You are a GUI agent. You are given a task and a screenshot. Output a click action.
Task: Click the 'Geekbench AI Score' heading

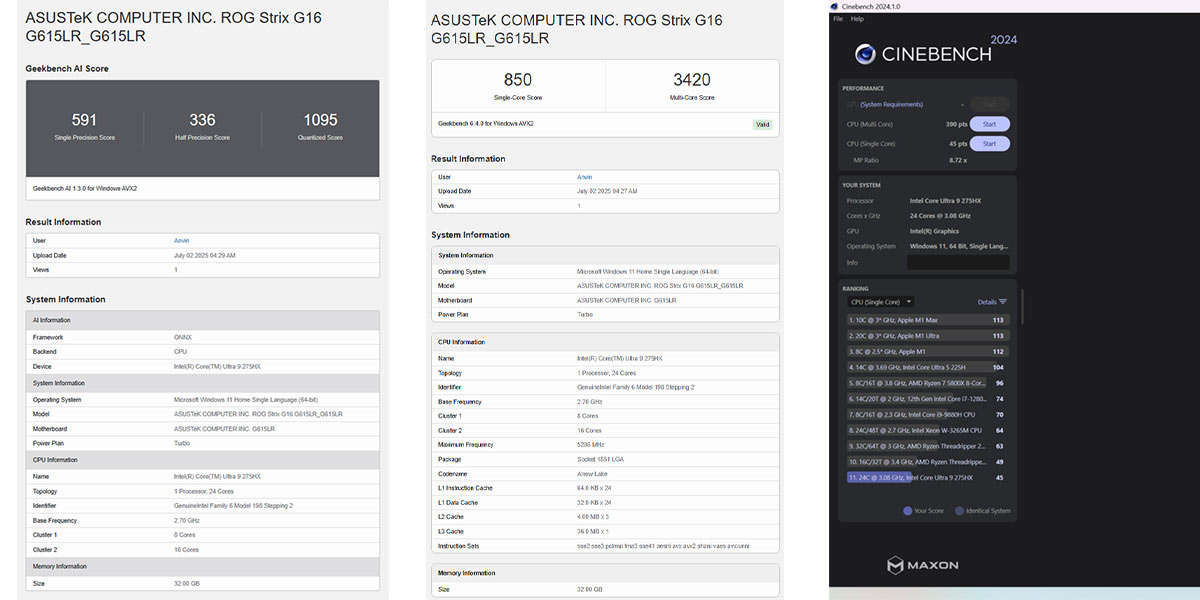(67, 68)
